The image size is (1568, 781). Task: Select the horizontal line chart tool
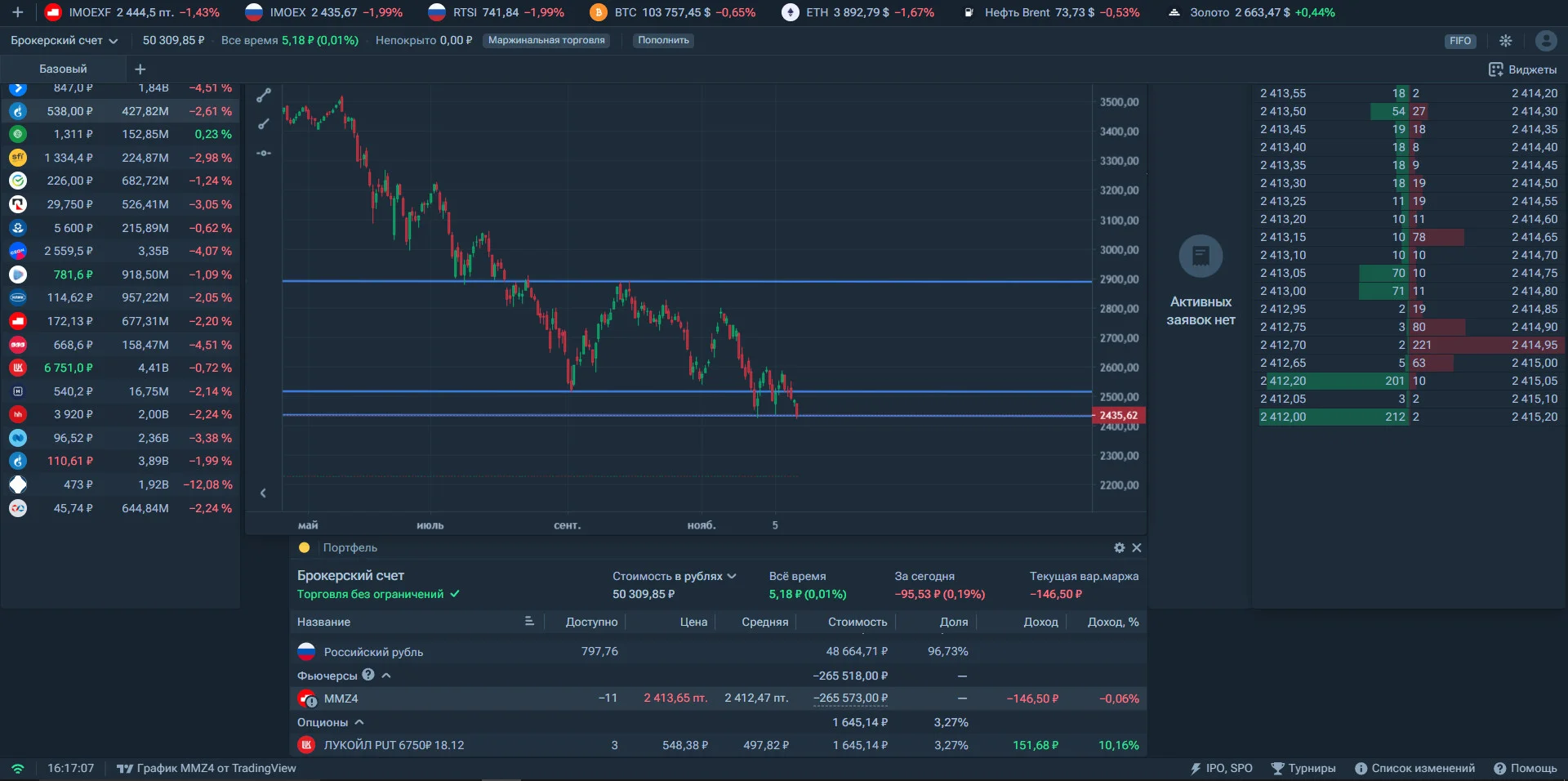(x=263, y=153)
